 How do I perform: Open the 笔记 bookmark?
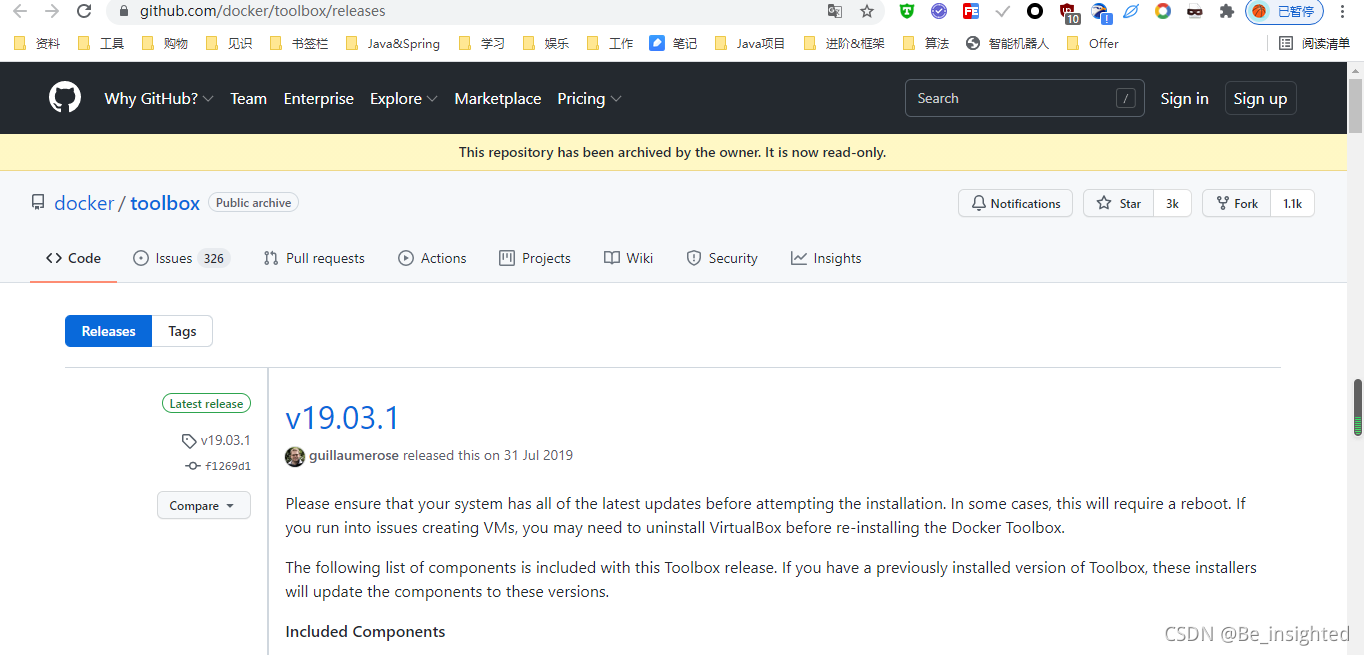pos(673,43)
